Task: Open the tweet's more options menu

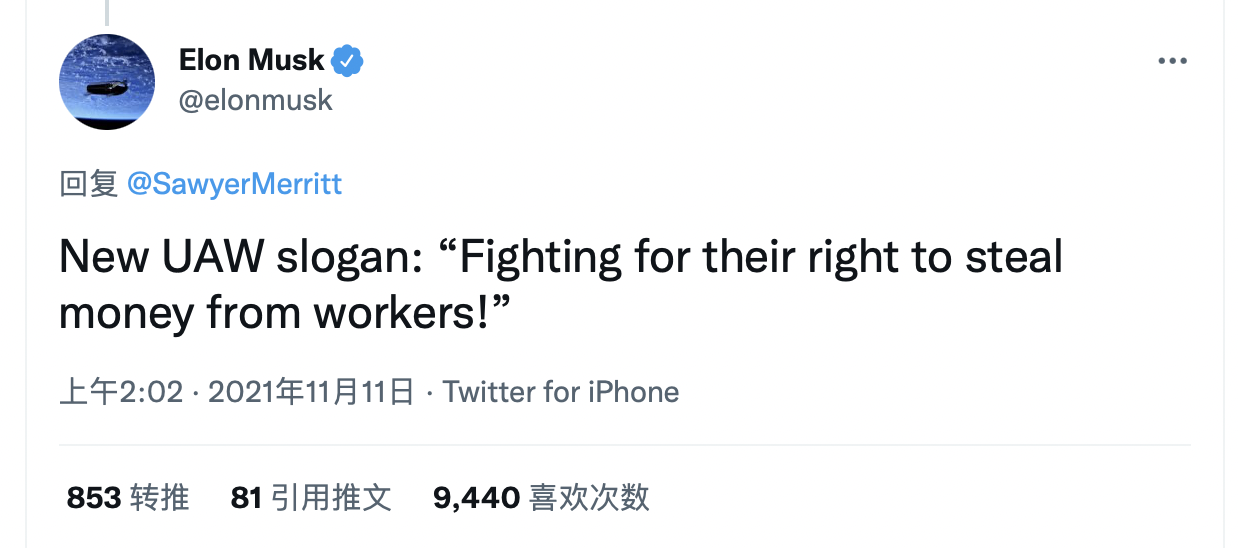Action: coord(1171,61)
